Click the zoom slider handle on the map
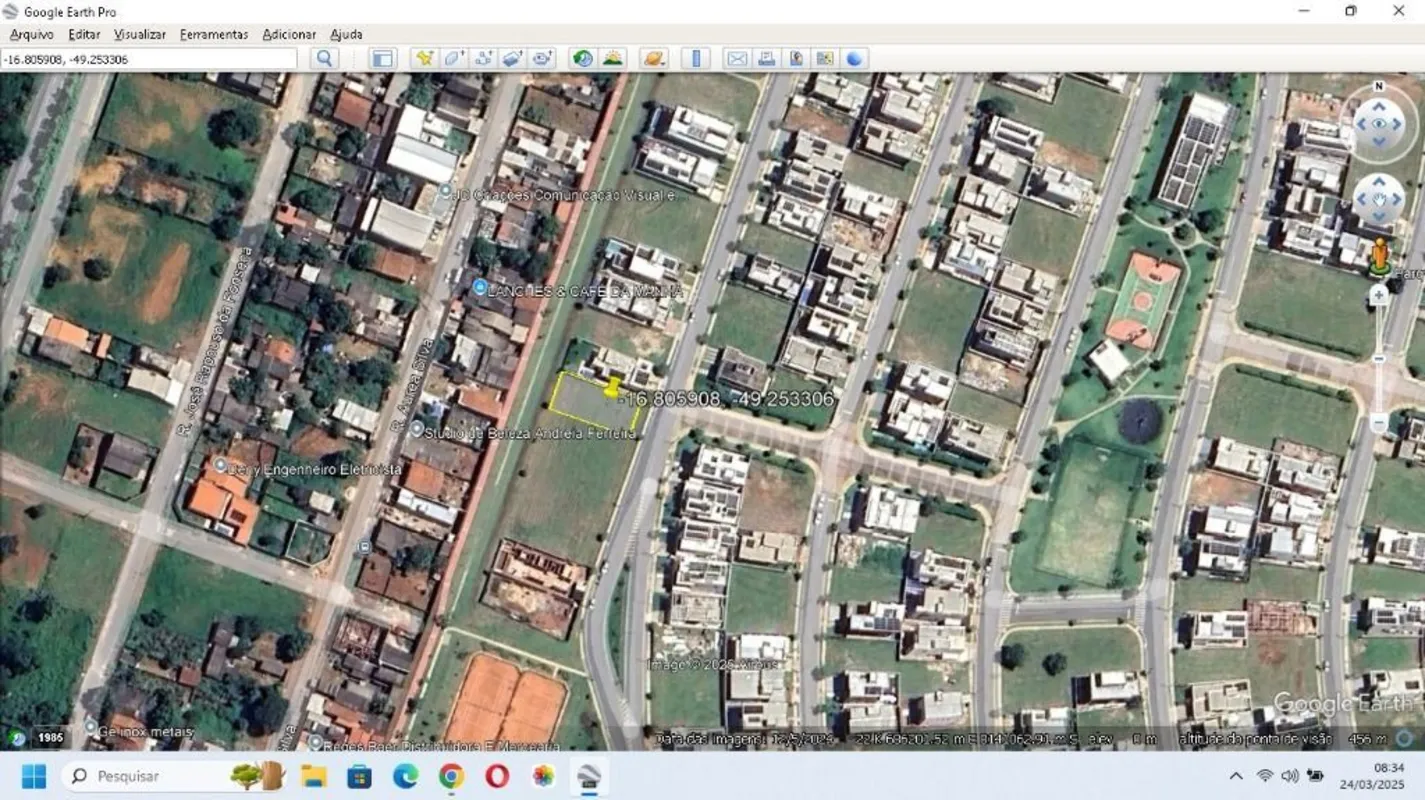 click(x=1379, y=358)
